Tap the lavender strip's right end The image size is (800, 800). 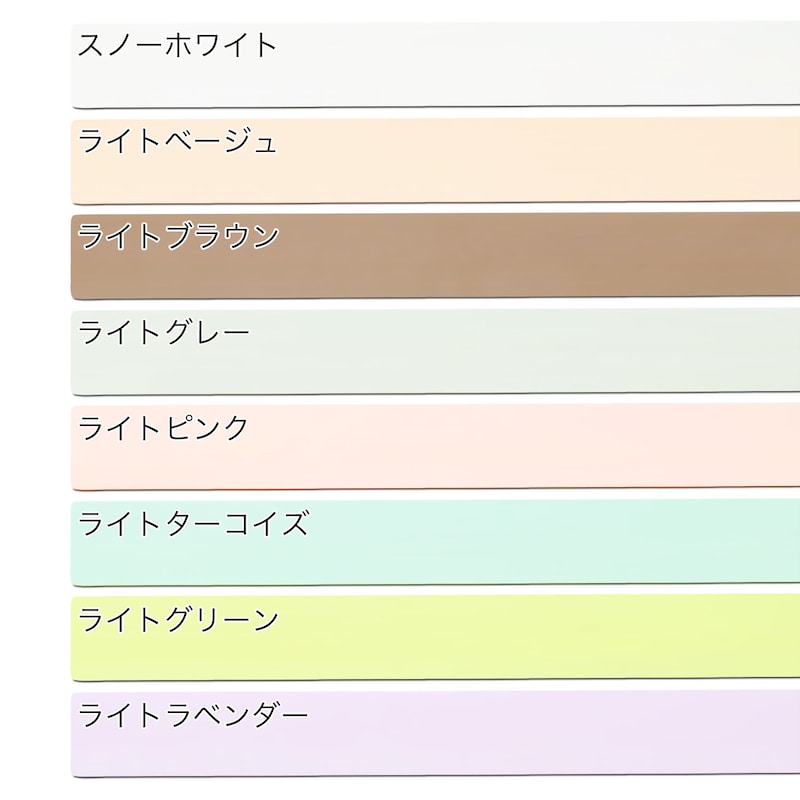[x=788, y=732]
